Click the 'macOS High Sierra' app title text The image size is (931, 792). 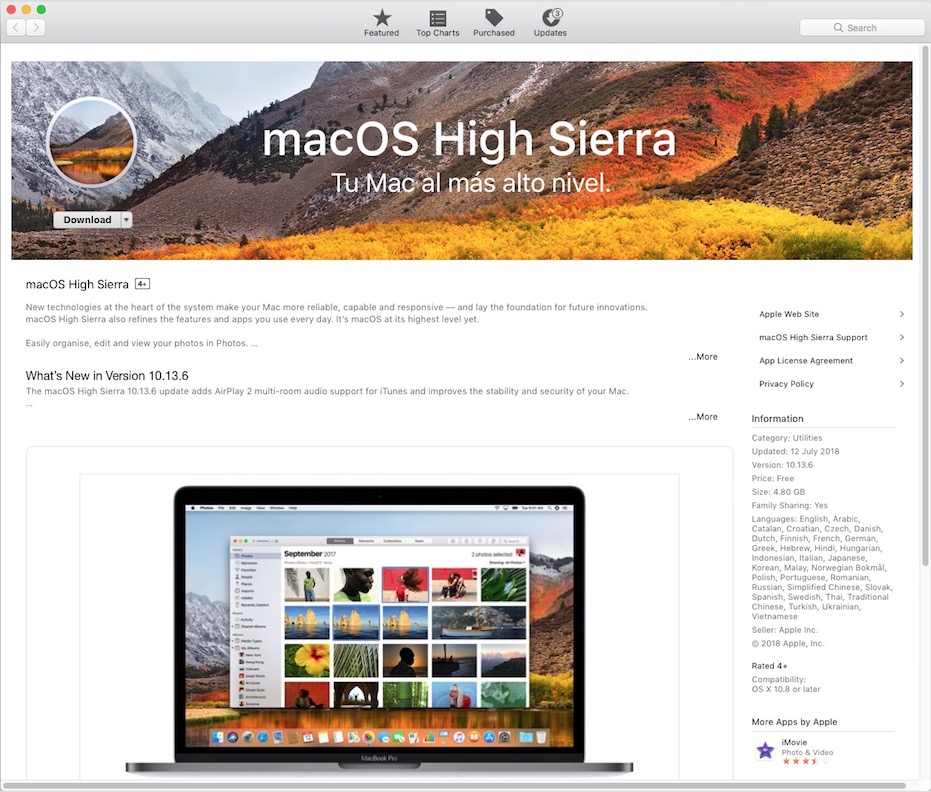pos(77,284)
